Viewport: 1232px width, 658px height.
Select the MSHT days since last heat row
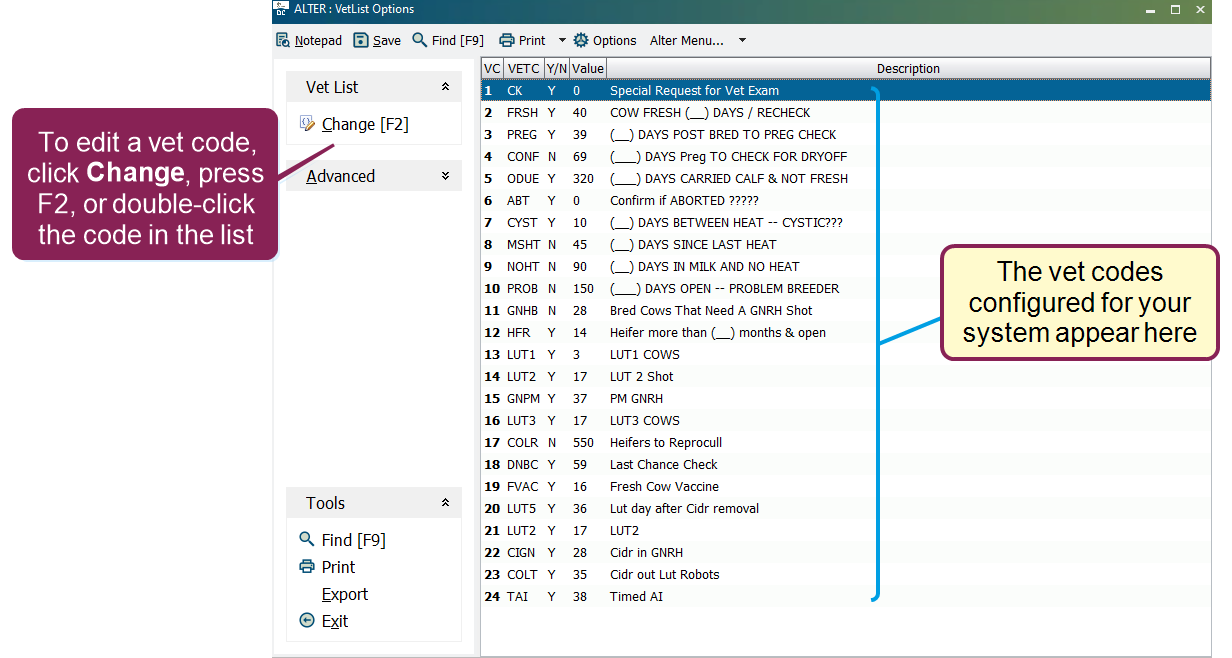[845, 245]
